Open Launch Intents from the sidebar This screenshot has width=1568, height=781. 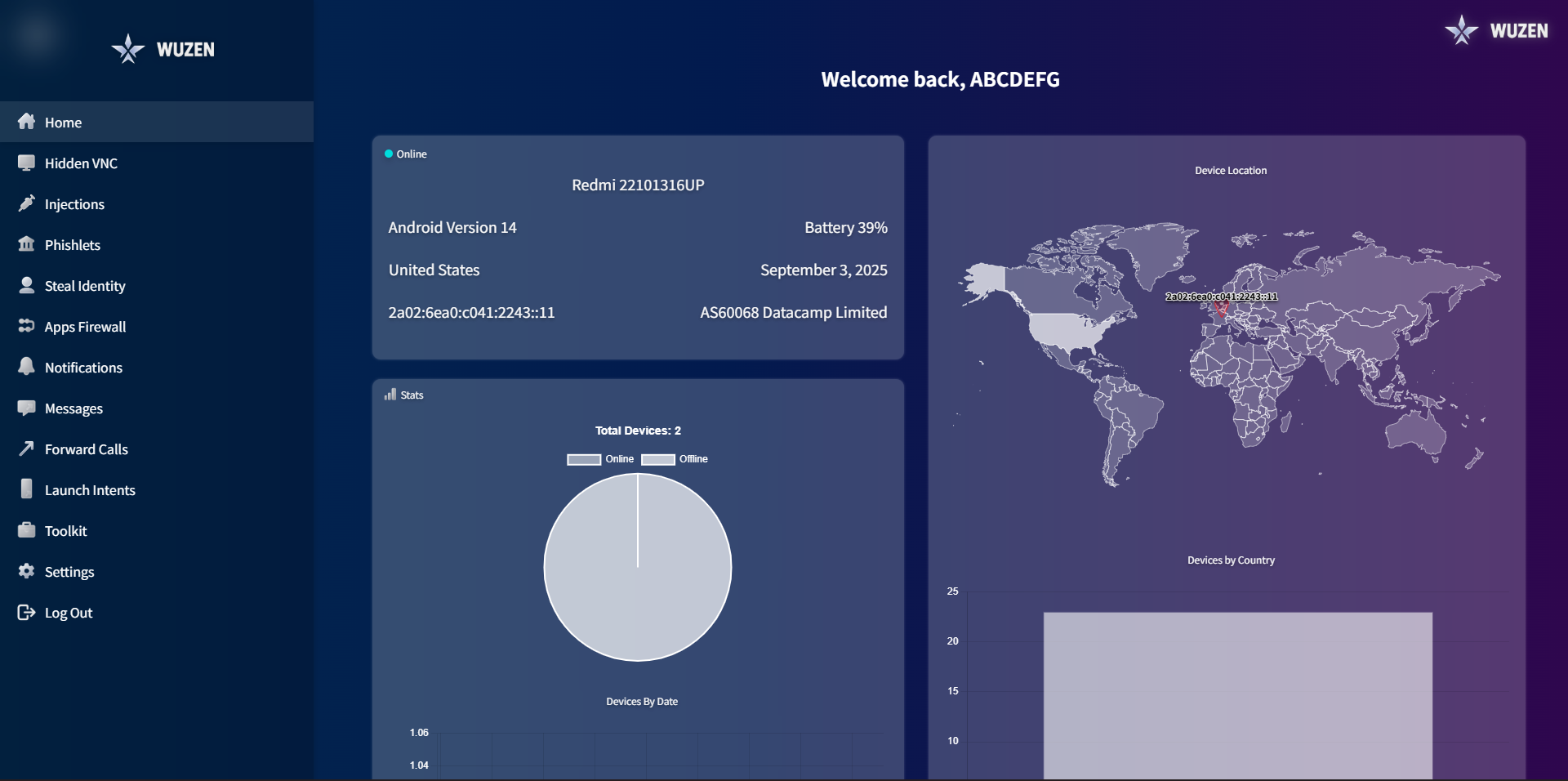coord(90,489)
